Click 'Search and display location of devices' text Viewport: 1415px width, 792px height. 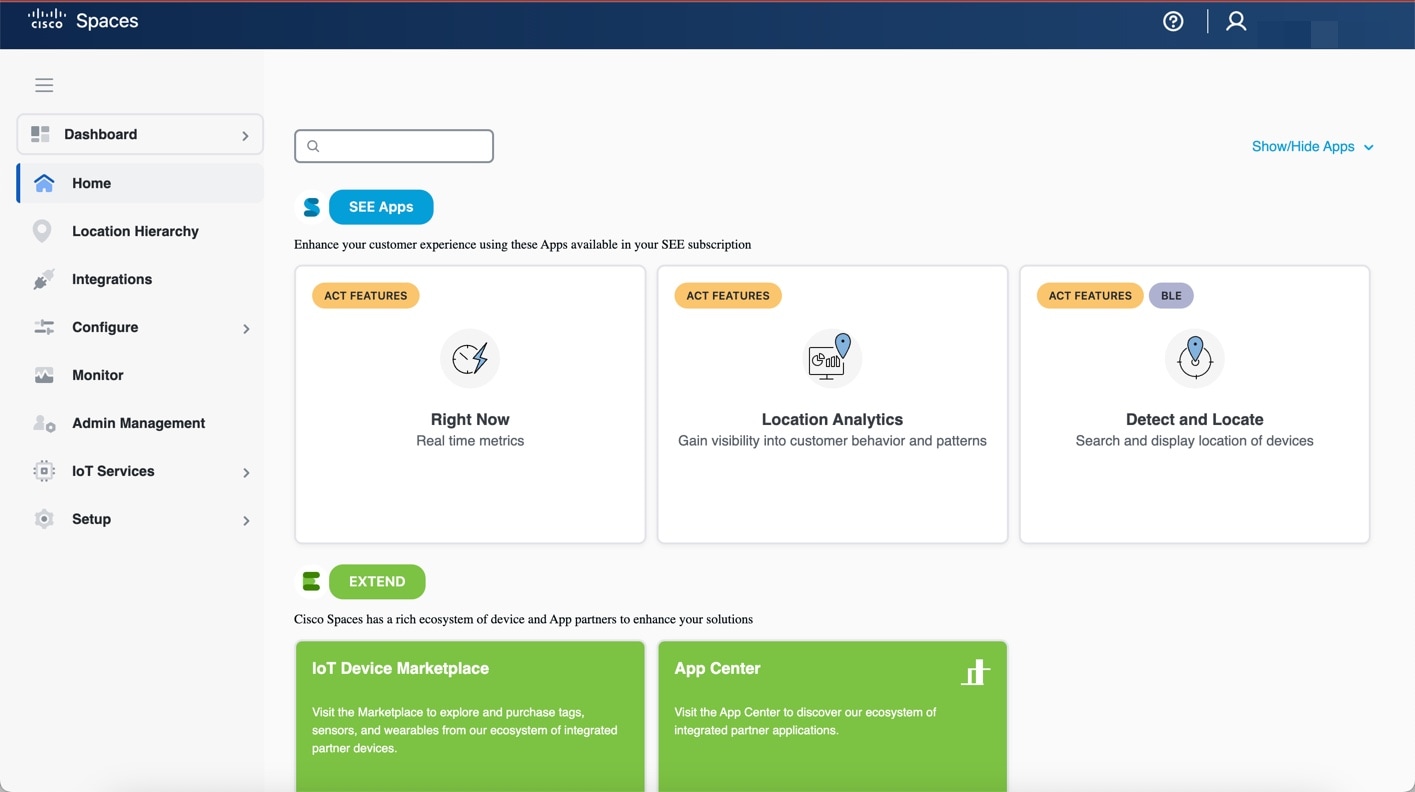(x=1194, y=441)
